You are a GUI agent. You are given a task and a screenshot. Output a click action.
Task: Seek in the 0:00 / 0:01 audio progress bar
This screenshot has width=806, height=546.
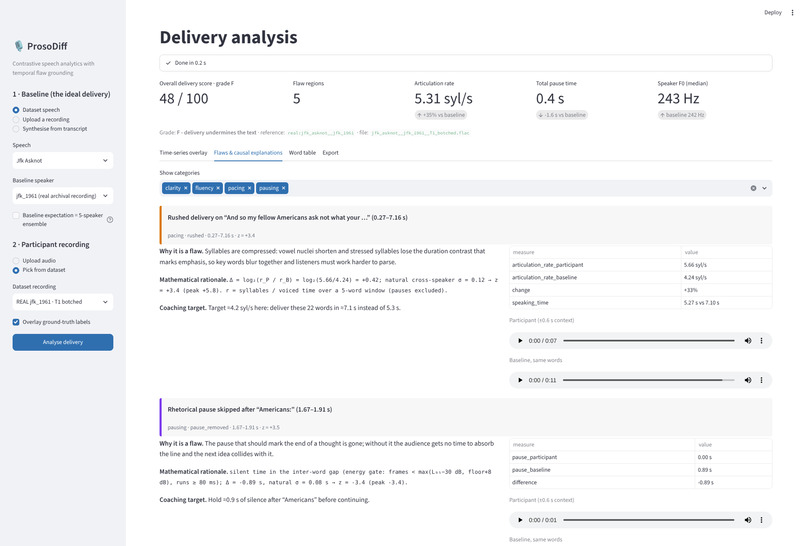coord(649,520)
